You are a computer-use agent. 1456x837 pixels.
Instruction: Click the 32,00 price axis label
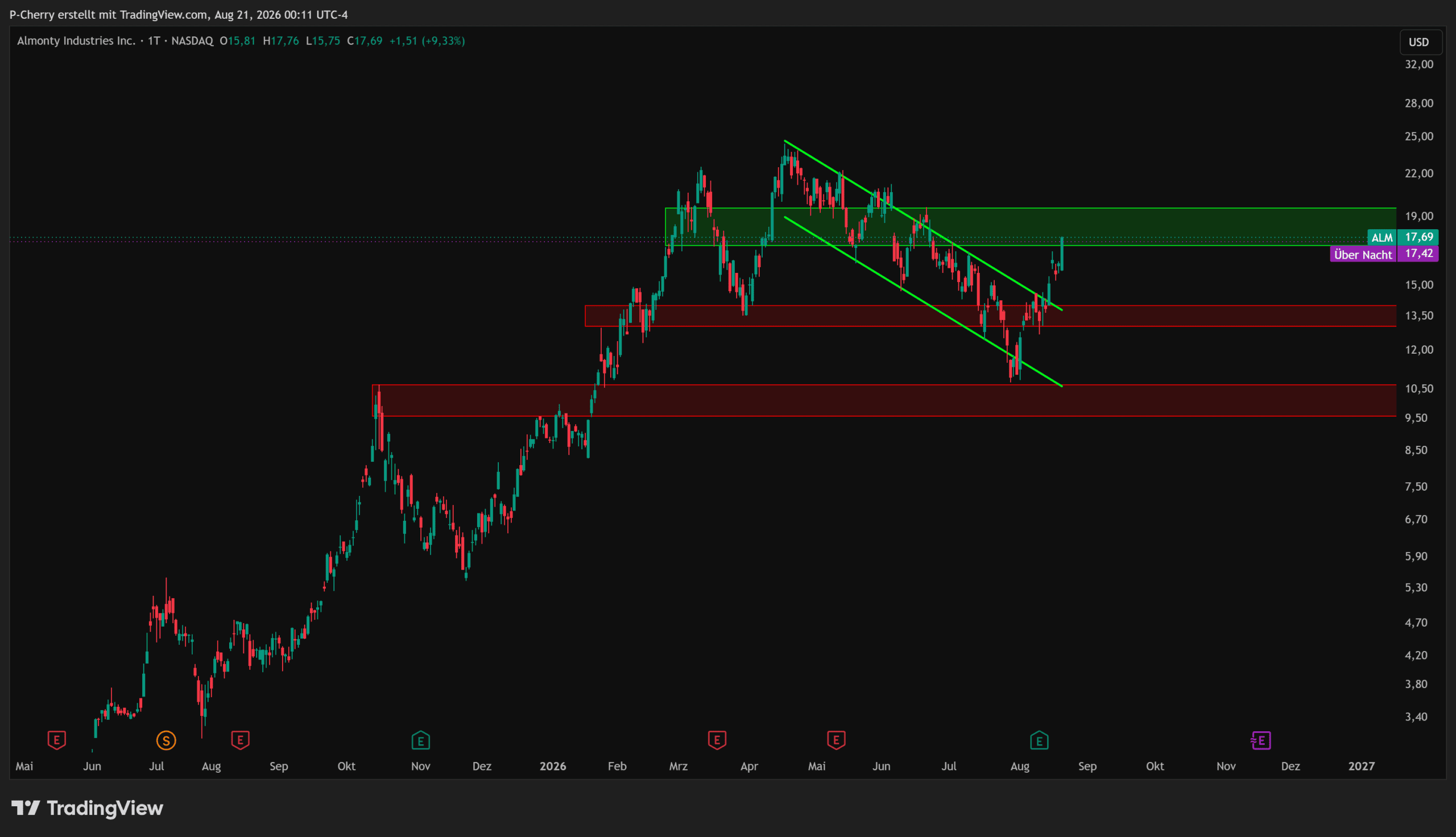(1419, 64)
